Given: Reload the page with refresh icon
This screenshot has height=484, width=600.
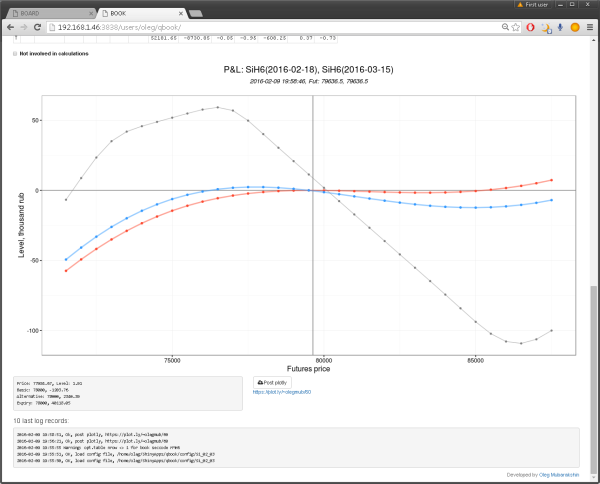Looking at the screenshot, I should 37,27.
